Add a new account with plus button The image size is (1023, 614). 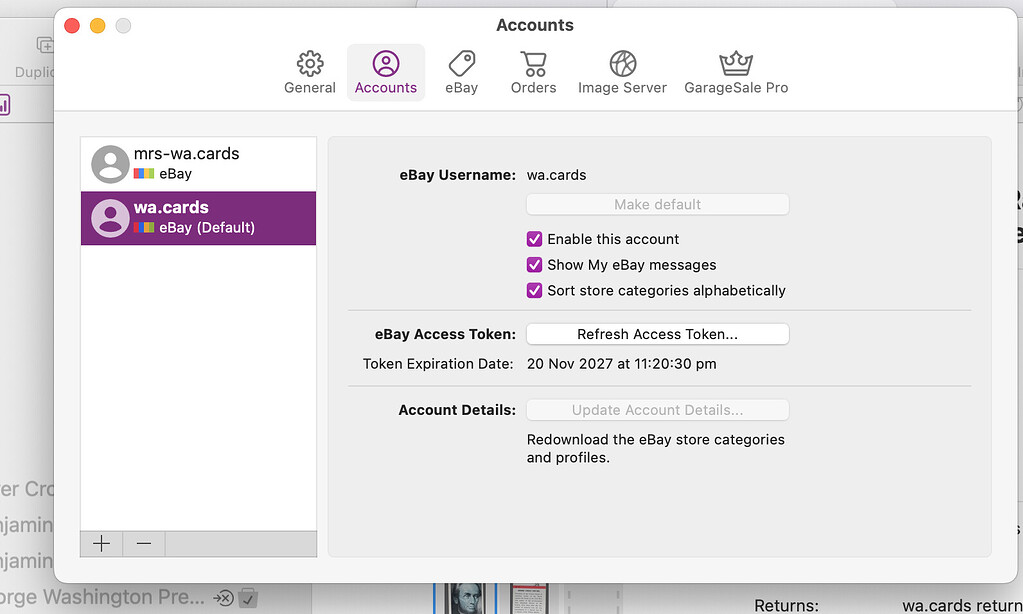[101, 544]
